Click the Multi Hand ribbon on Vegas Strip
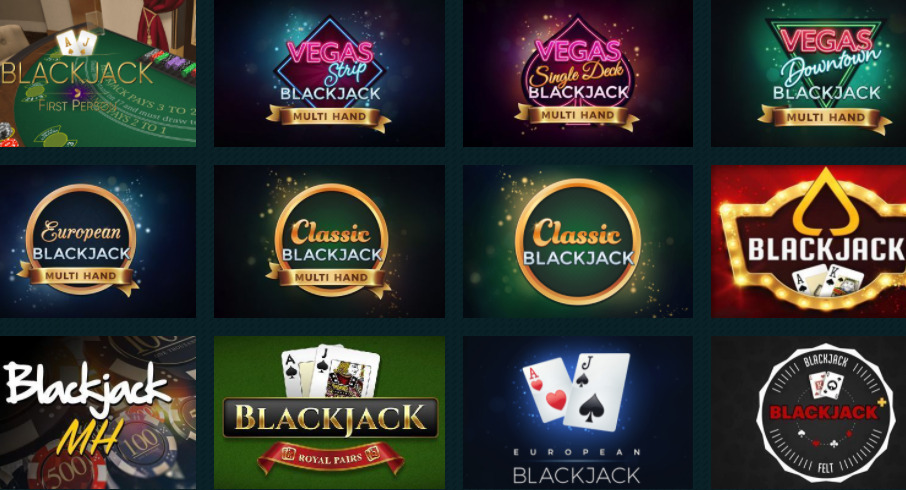Screen dimensions: 906x490 pos(329,117)
